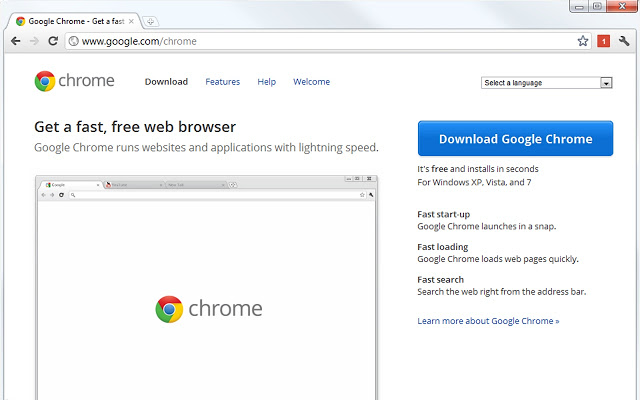Click the "Google Chrome launches in a snap." text
Screen dimensions: 640x400
pyautogui.click(x=487, y=227)
